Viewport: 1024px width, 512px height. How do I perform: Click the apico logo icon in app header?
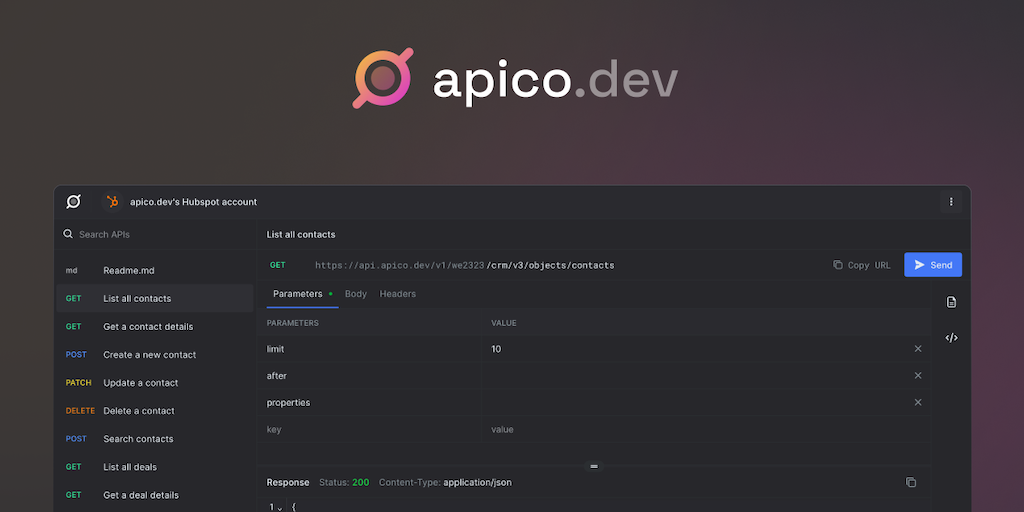(x=74, y=202)
